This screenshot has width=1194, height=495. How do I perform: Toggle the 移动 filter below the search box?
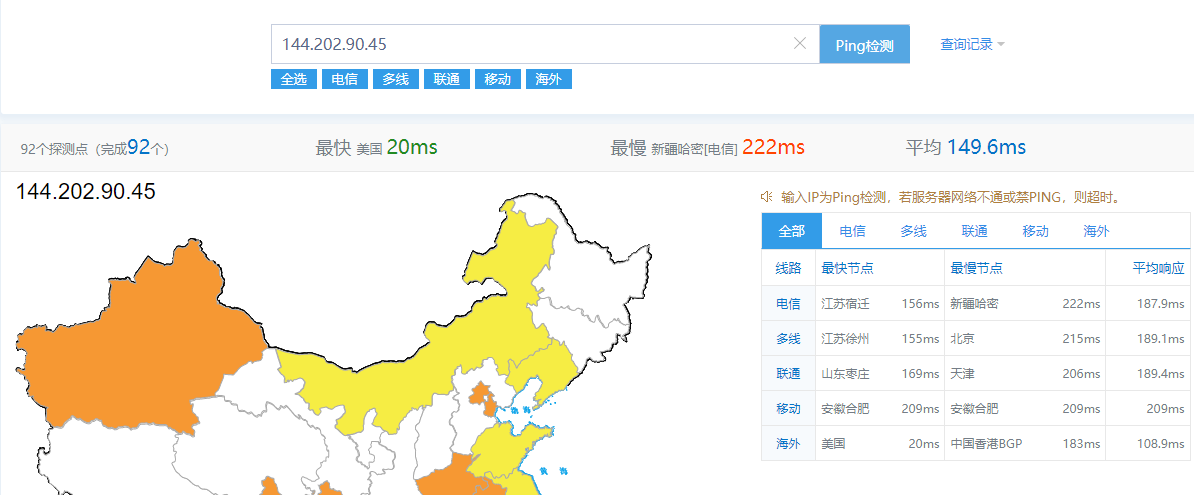pos(498,79)
